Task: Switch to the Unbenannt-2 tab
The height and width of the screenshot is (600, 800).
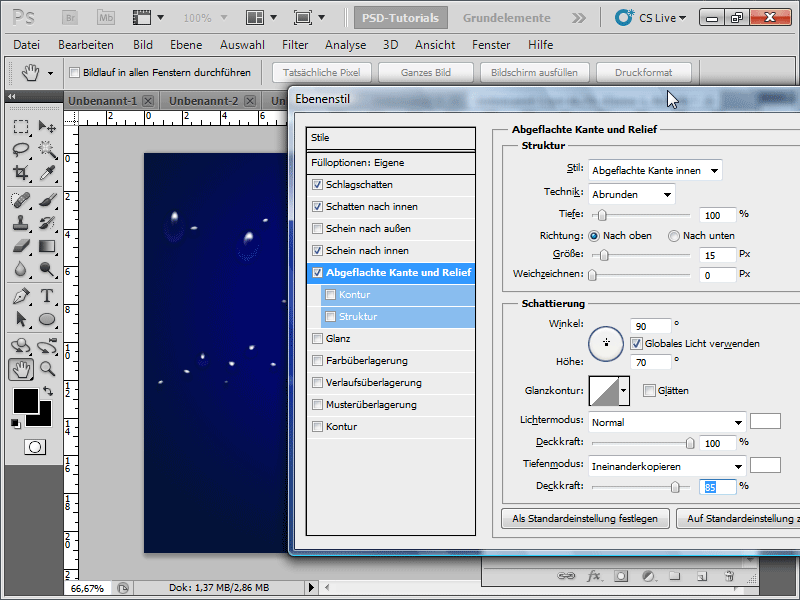Action: click(204, 101)
